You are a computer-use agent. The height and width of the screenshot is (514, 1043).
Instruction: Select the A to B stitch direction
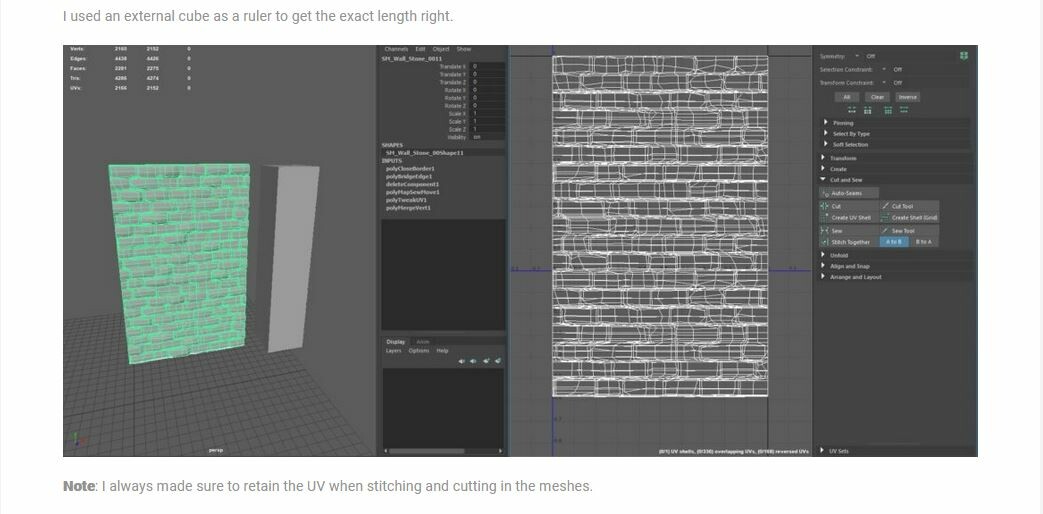coord(894,242)
